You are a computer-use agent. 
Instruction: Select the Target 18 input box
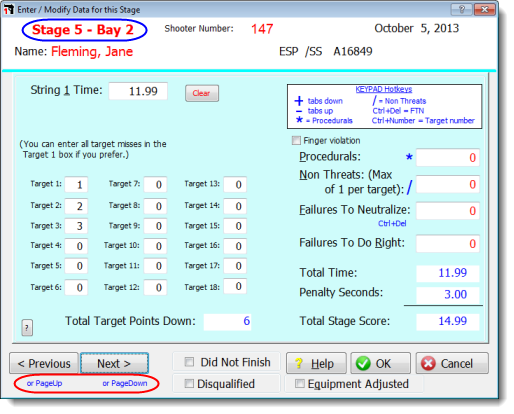pyautogui.click(x=235, y=286)
